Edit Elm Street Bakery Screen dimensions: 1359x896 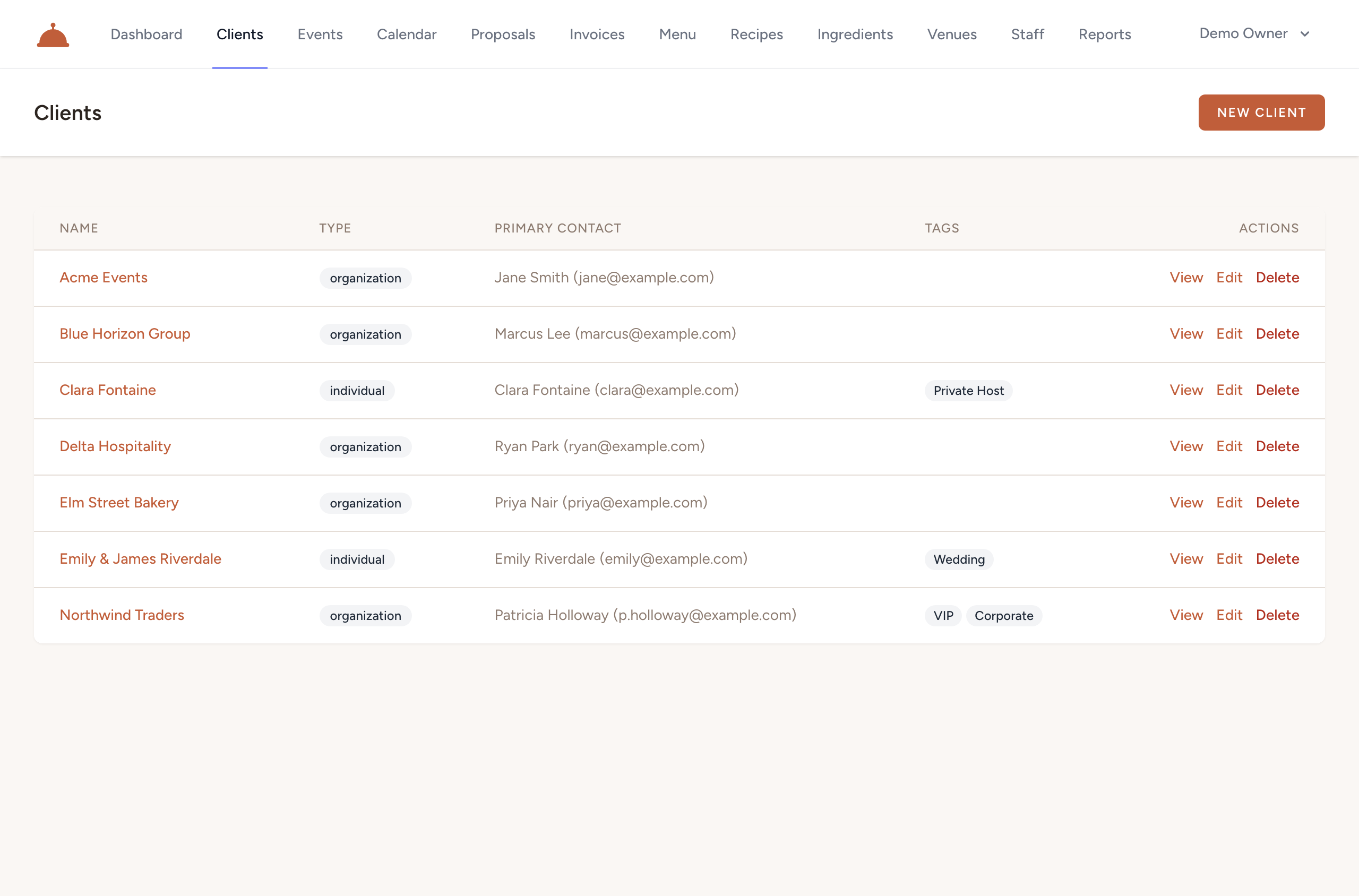coord(1229,503)
